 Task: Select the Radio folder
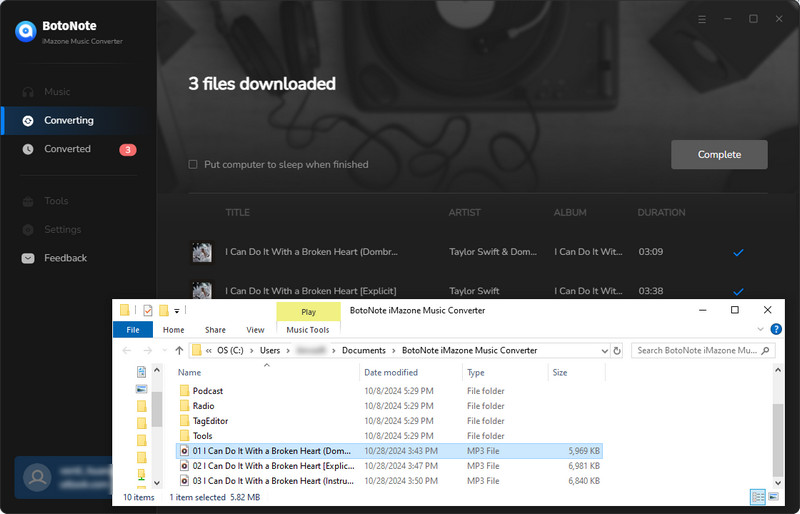[203, 406]
